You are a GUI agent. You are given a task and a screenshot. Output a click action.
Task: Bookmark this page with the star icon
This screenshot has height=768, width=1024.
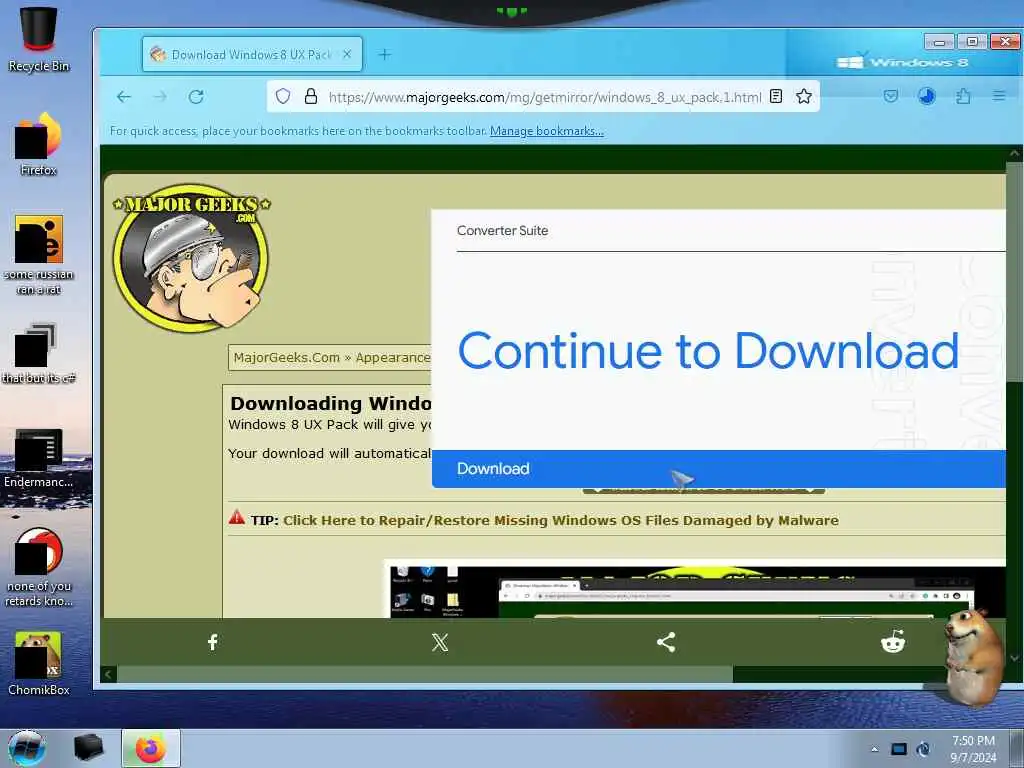[804, 97]
